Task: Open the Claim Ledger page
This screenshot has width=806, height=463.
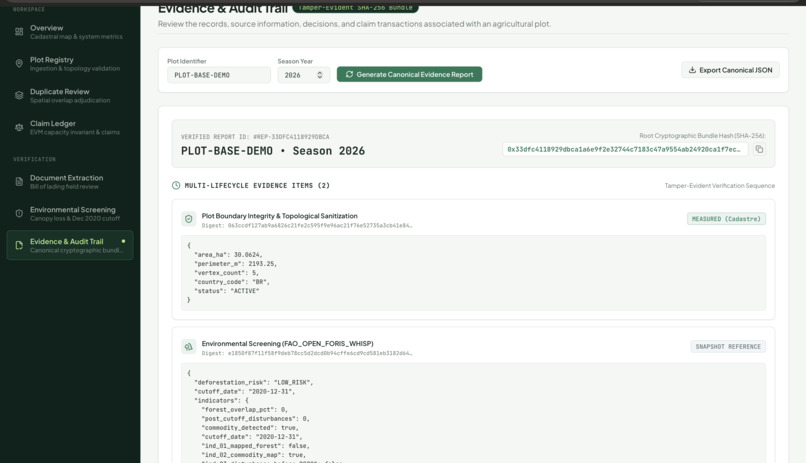Action: [x=70, y=127]
